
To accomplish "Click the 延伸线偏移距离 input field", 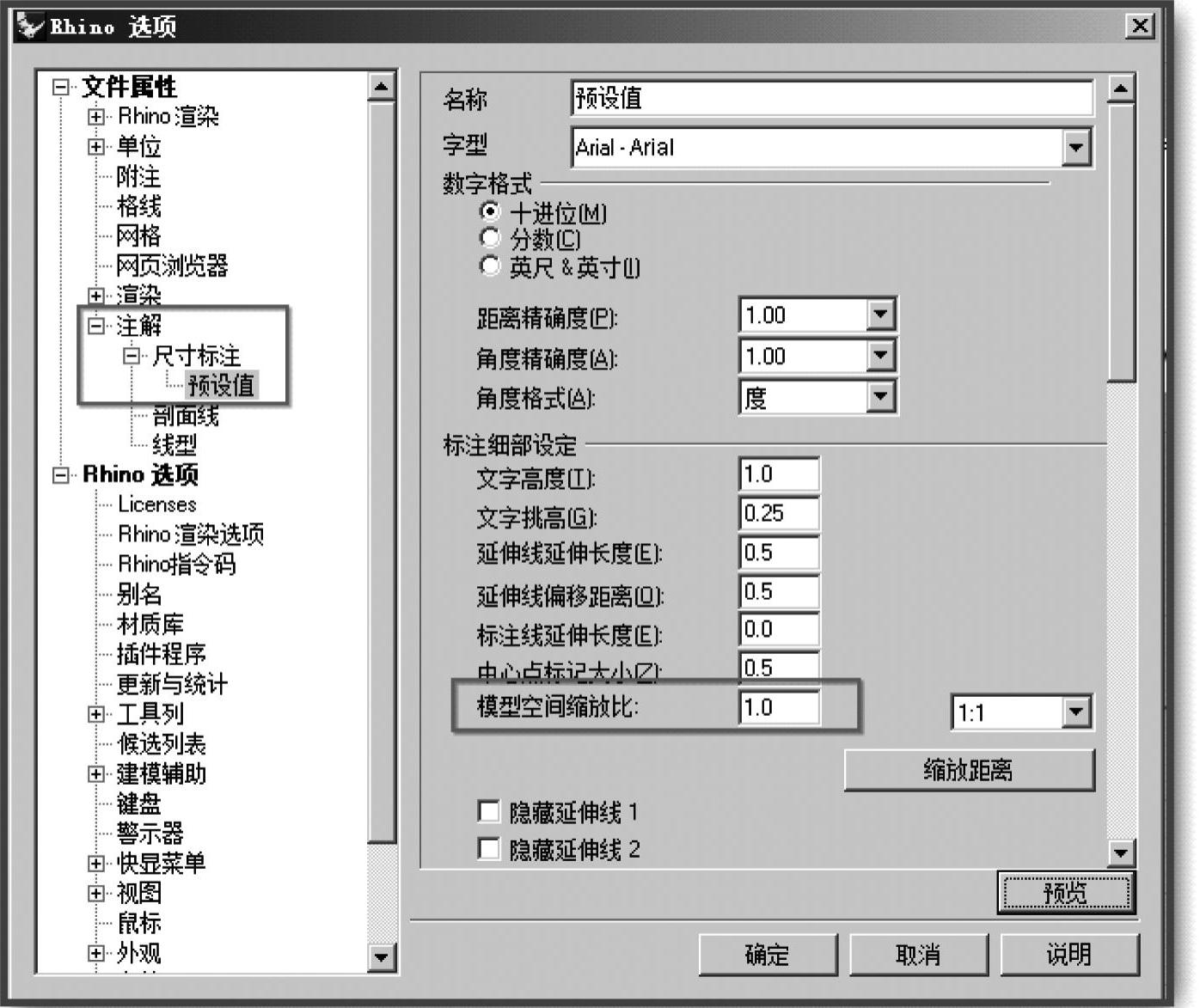I will click(779, 591).
